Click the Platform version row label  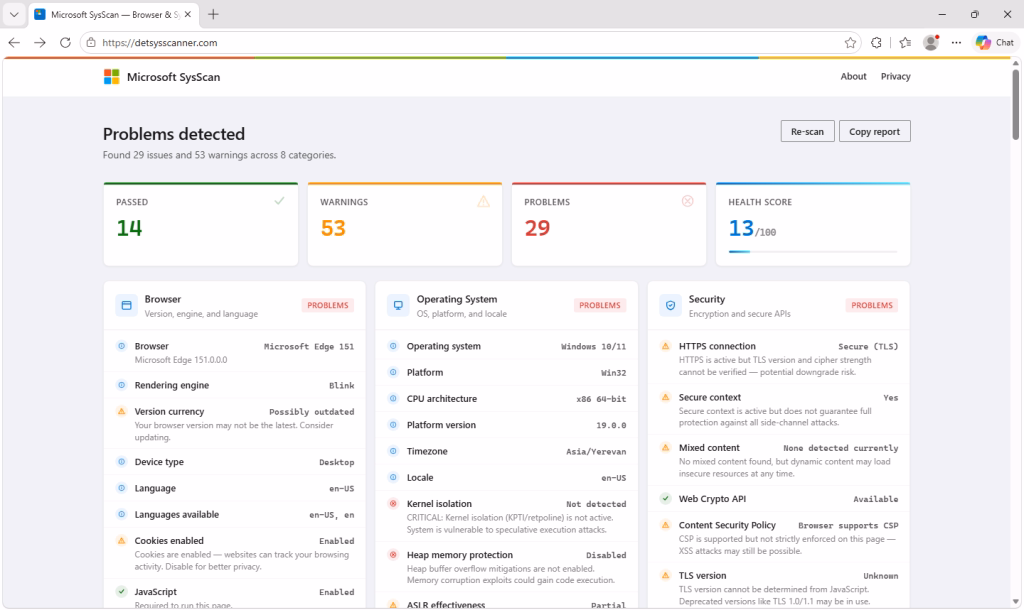pyautogui.click(x=441, y=425)
